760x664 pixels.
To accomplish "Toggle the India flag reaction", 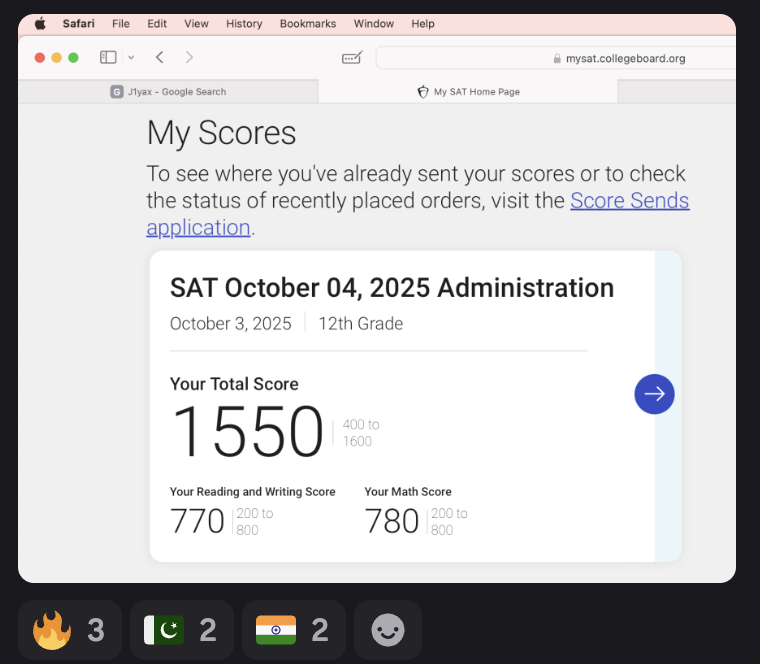I will pos(294,630).
